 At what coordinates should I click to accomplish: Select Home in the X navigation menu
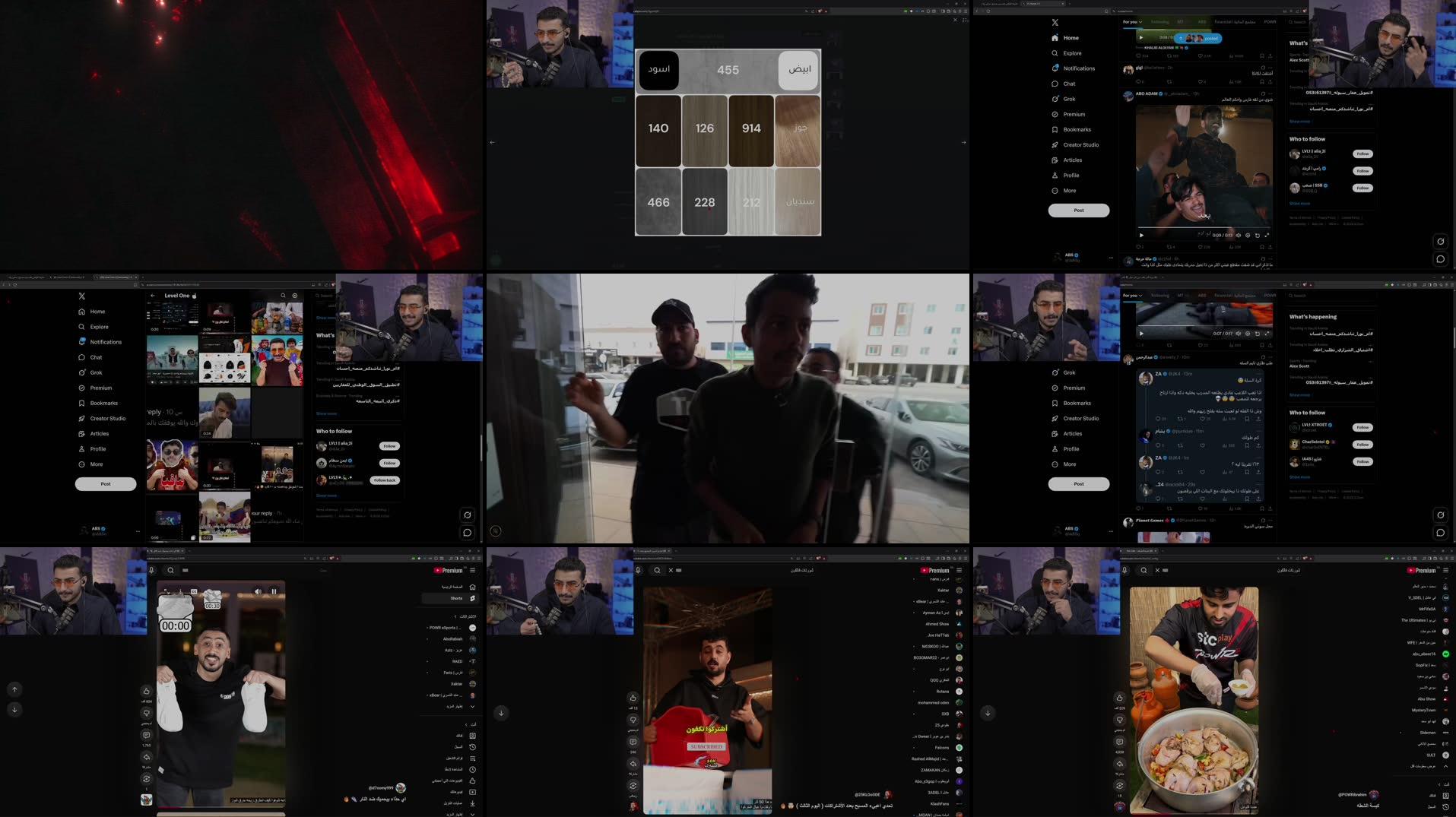(x=1071, y=37)
